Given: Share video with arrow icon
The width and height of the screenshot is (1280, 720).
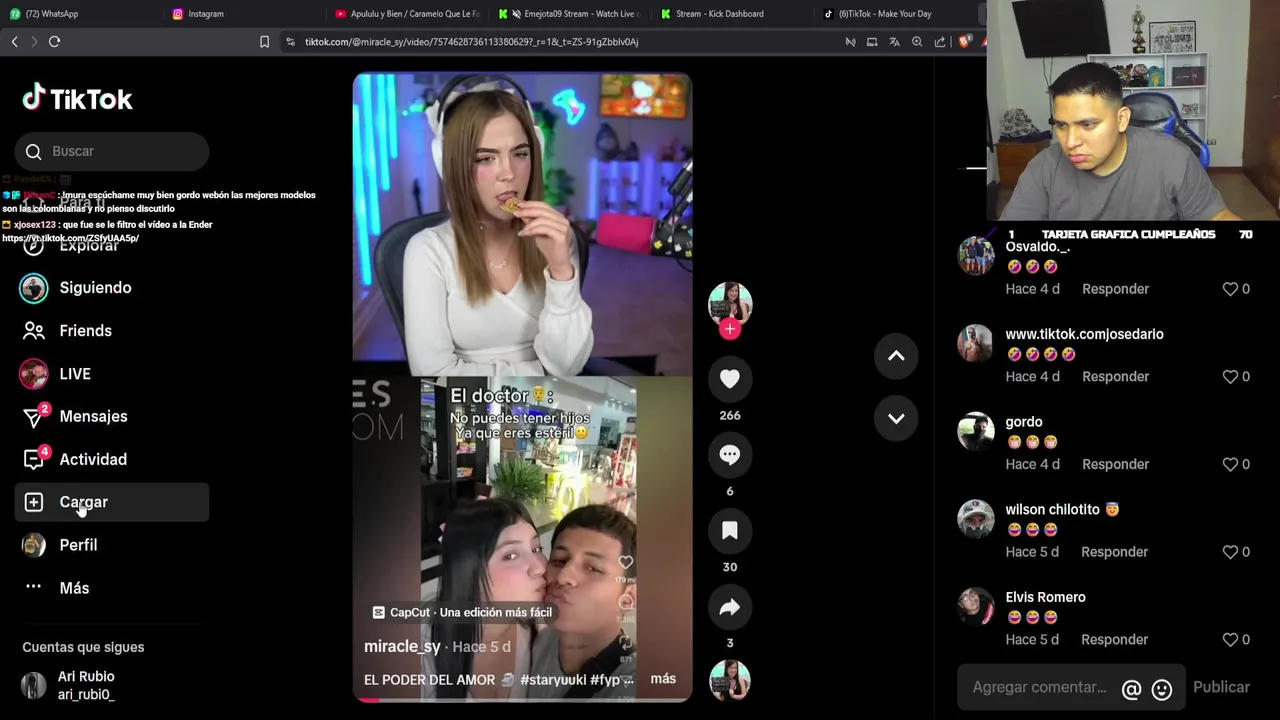Looking at the screenshot, I should (x=730, y=607).
